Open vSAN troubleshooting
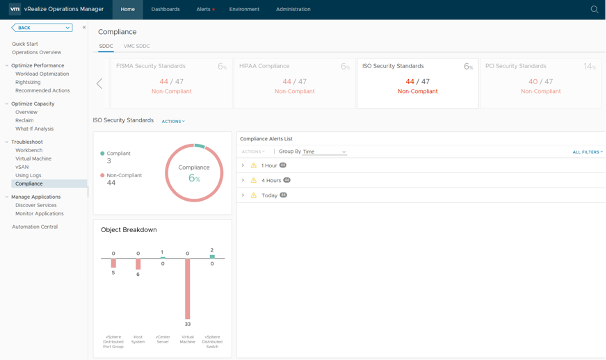 click(x=22, y=167)
